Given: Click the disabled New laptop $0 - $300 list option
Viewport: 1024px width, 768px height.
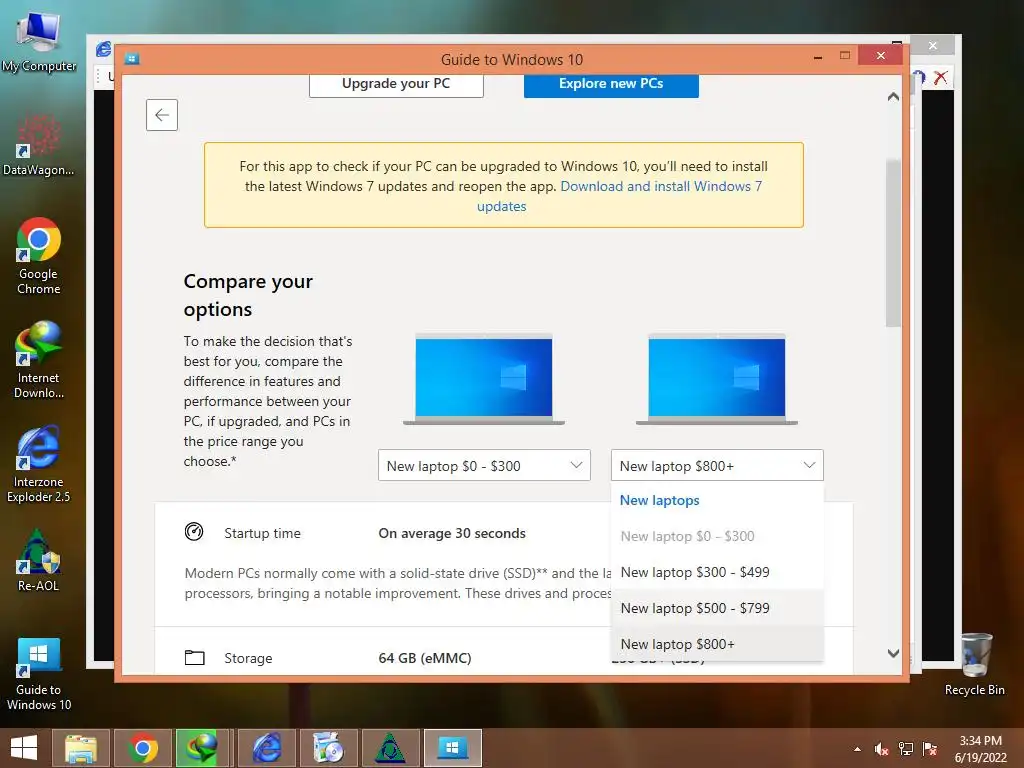Looking at the screenshot, I should (716, 536).
